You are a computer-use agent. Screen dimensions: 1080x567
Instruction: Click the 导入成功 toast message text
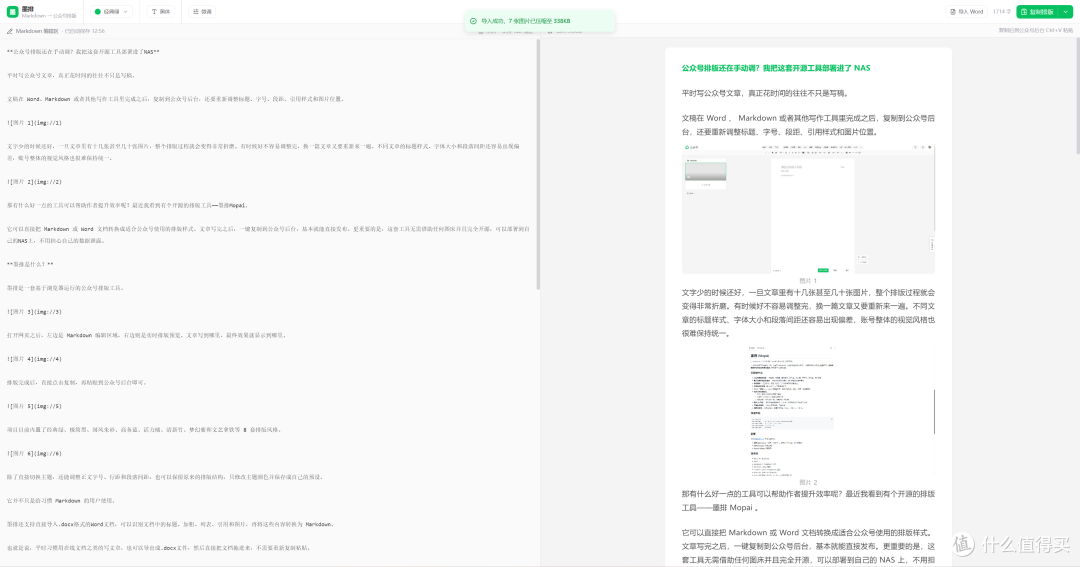(x=526, y=21)
